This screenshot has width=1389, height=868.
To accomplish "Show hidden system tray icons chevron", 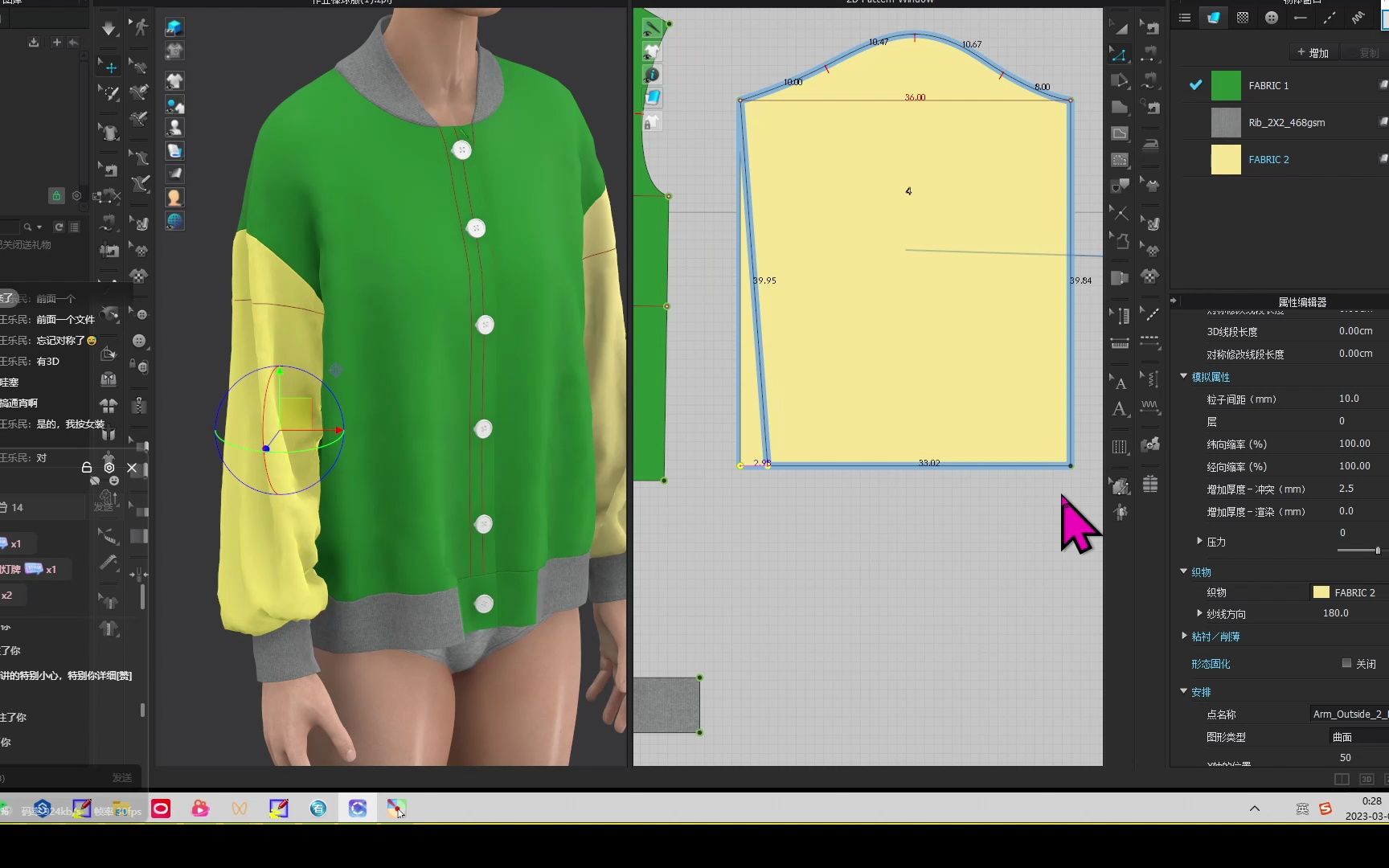I will tap(1254, 809).
